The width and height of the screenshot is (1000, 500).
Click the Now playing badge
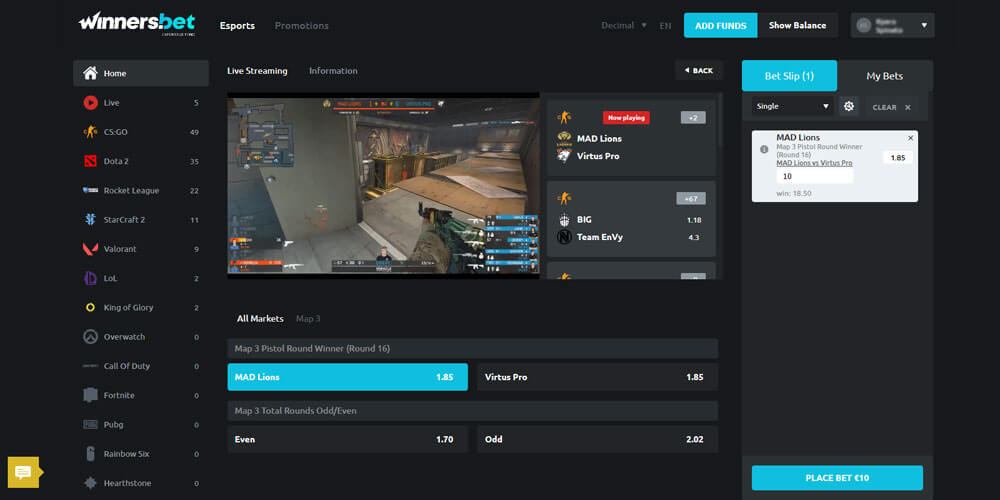tap(626, 117)
